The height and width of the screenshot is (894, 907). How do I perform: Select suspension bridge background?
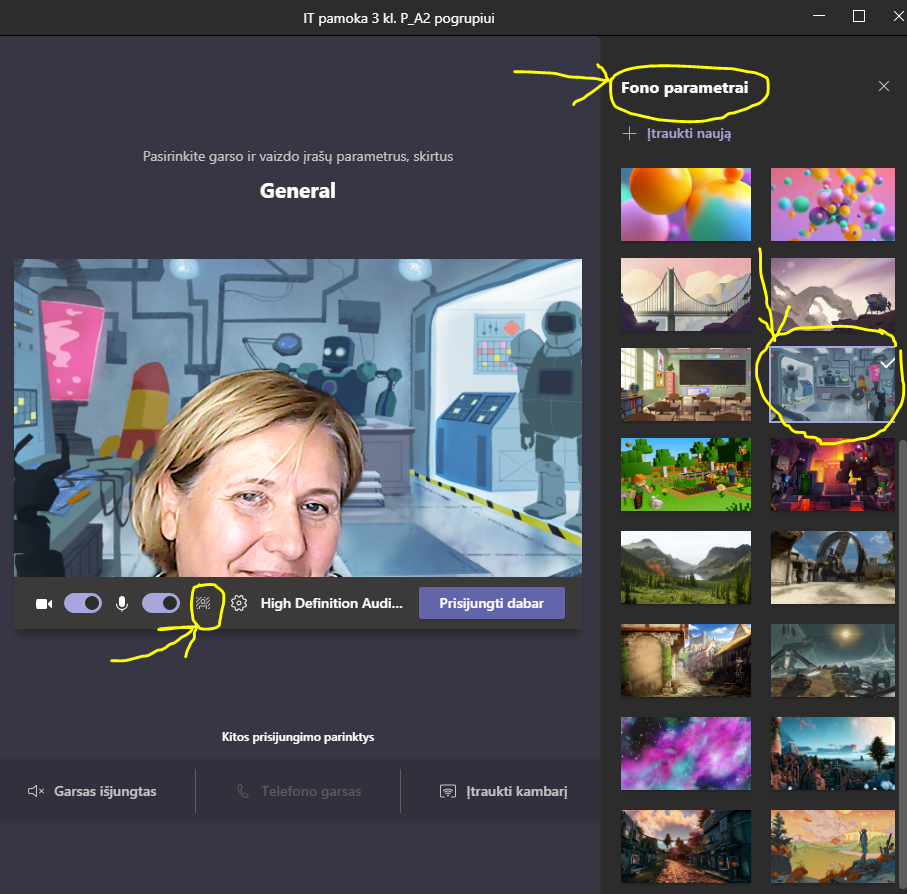tap(685, 294)
